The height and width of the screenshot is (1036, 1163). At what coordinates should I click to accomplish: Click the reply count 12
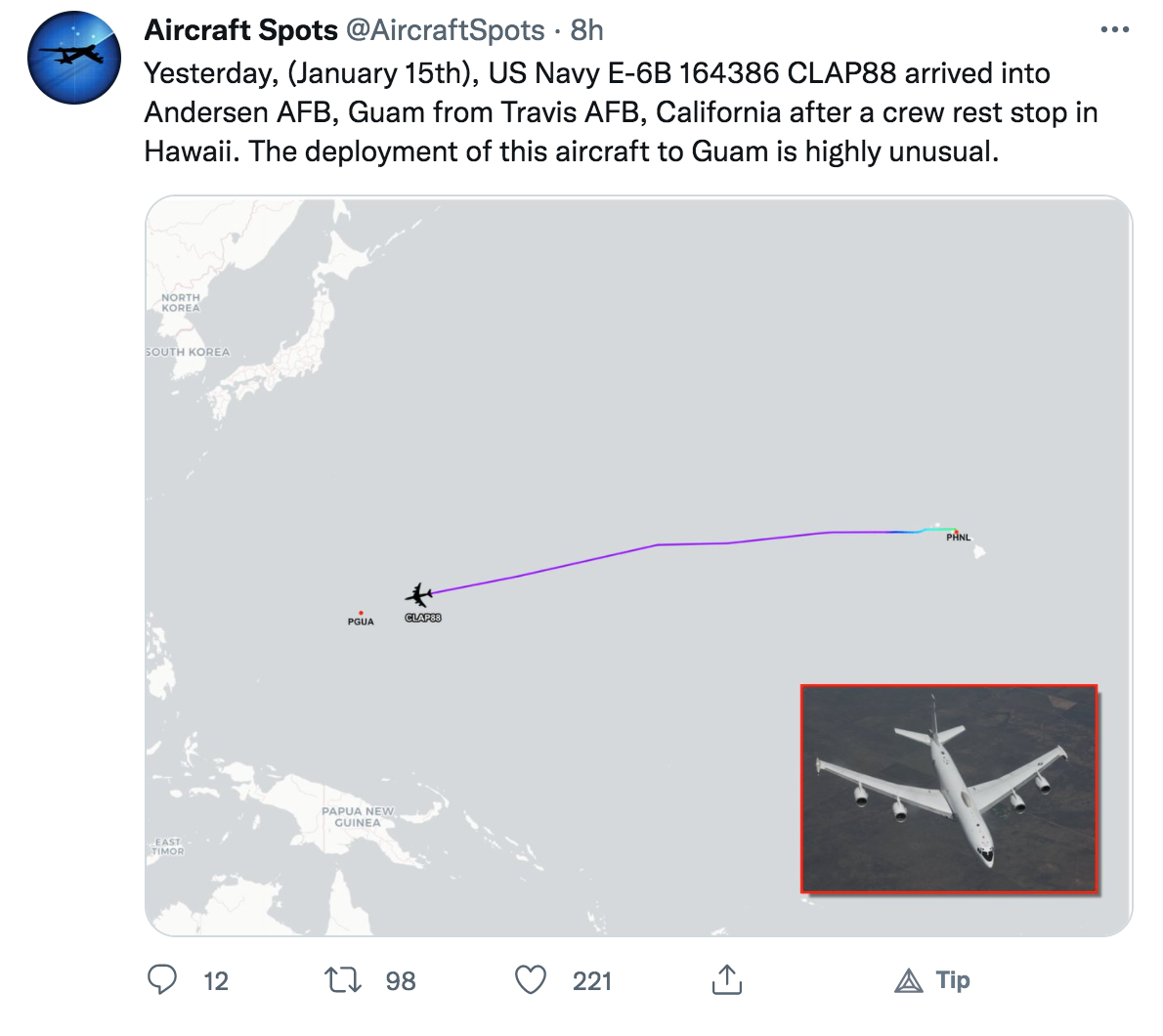click(216, 981)
